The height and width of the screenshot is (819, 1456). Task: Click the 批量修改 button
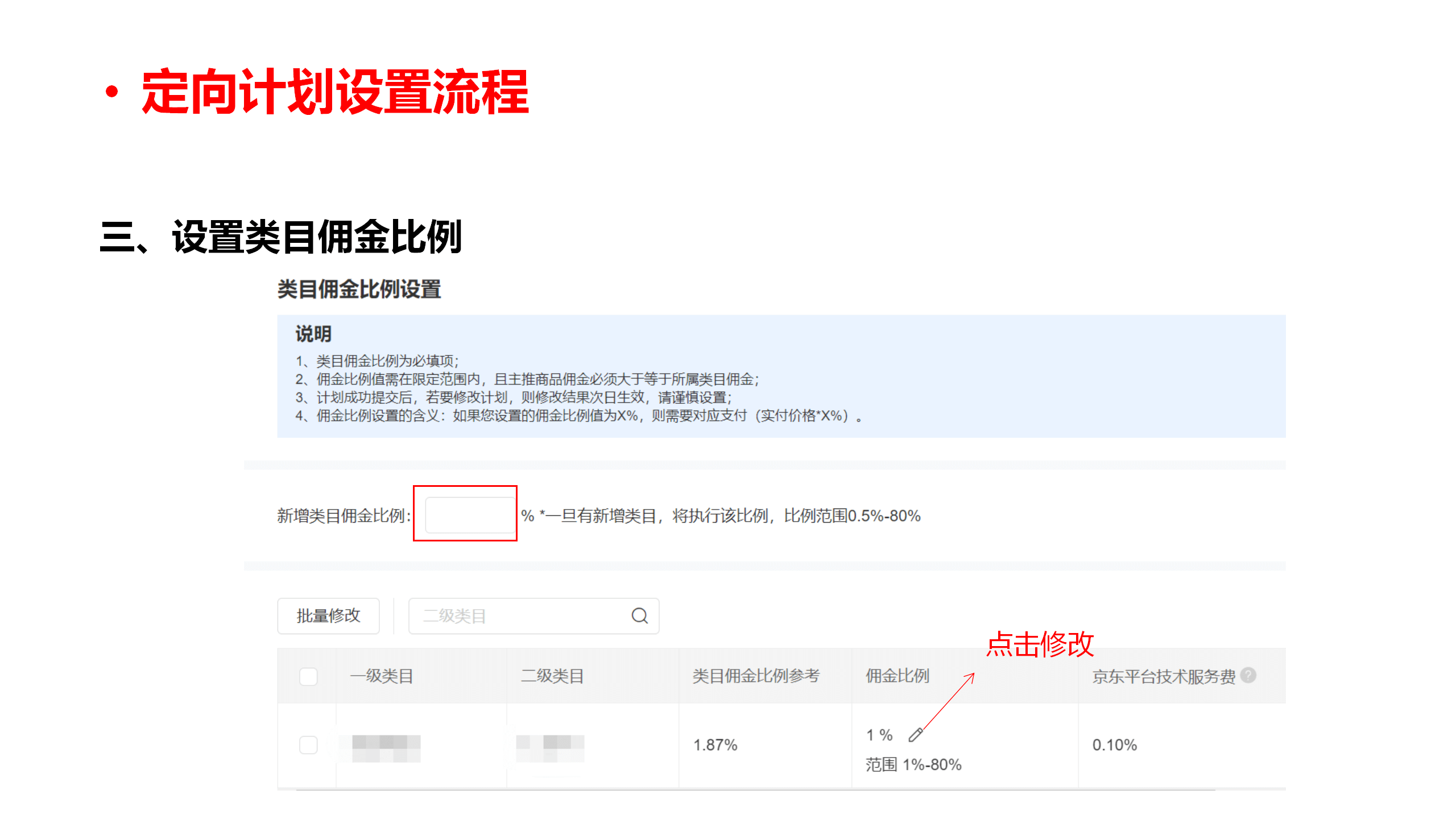pyautogui.click(x=328, y=615)
